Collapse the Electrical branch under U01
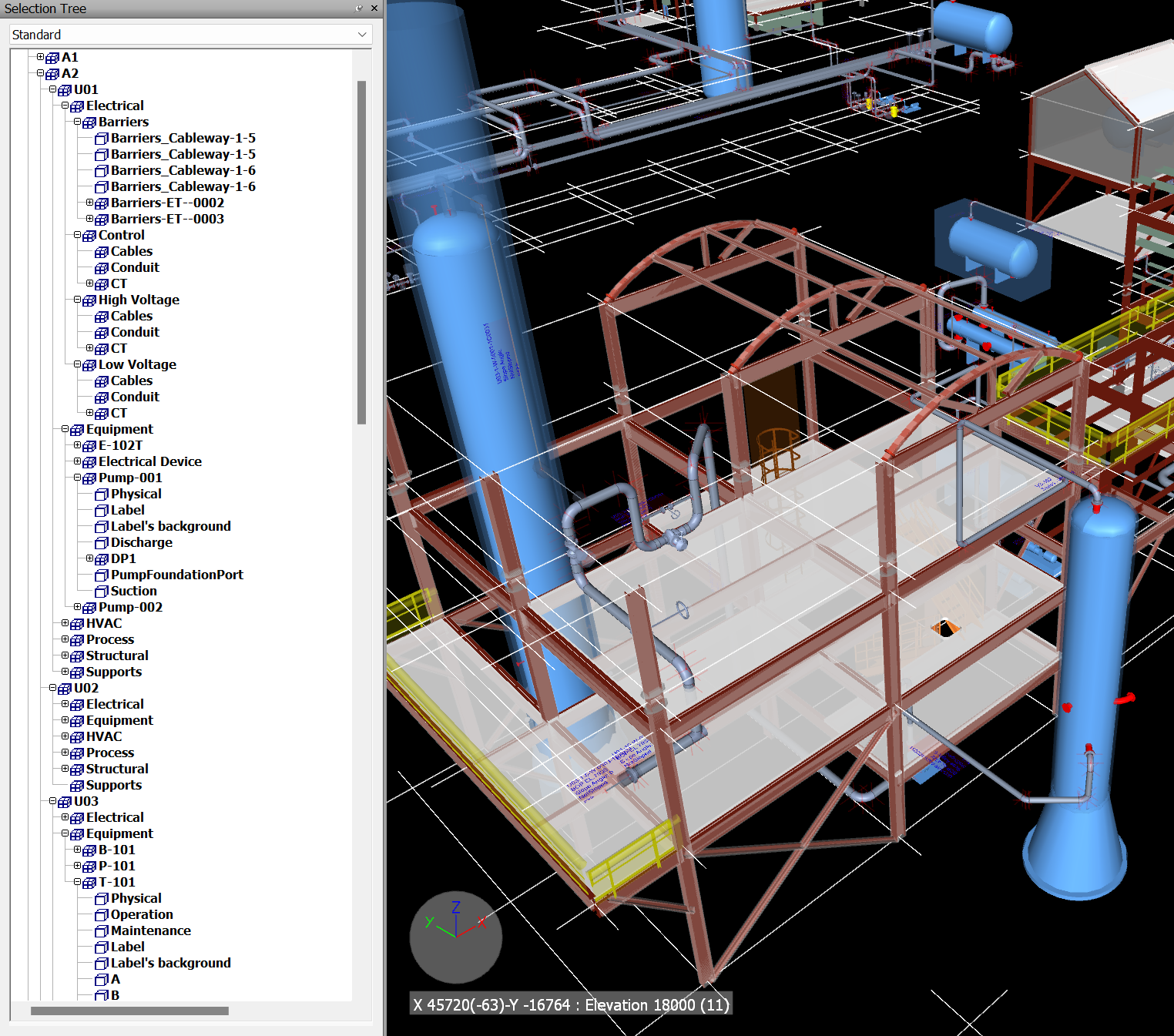 click(65, 106)
